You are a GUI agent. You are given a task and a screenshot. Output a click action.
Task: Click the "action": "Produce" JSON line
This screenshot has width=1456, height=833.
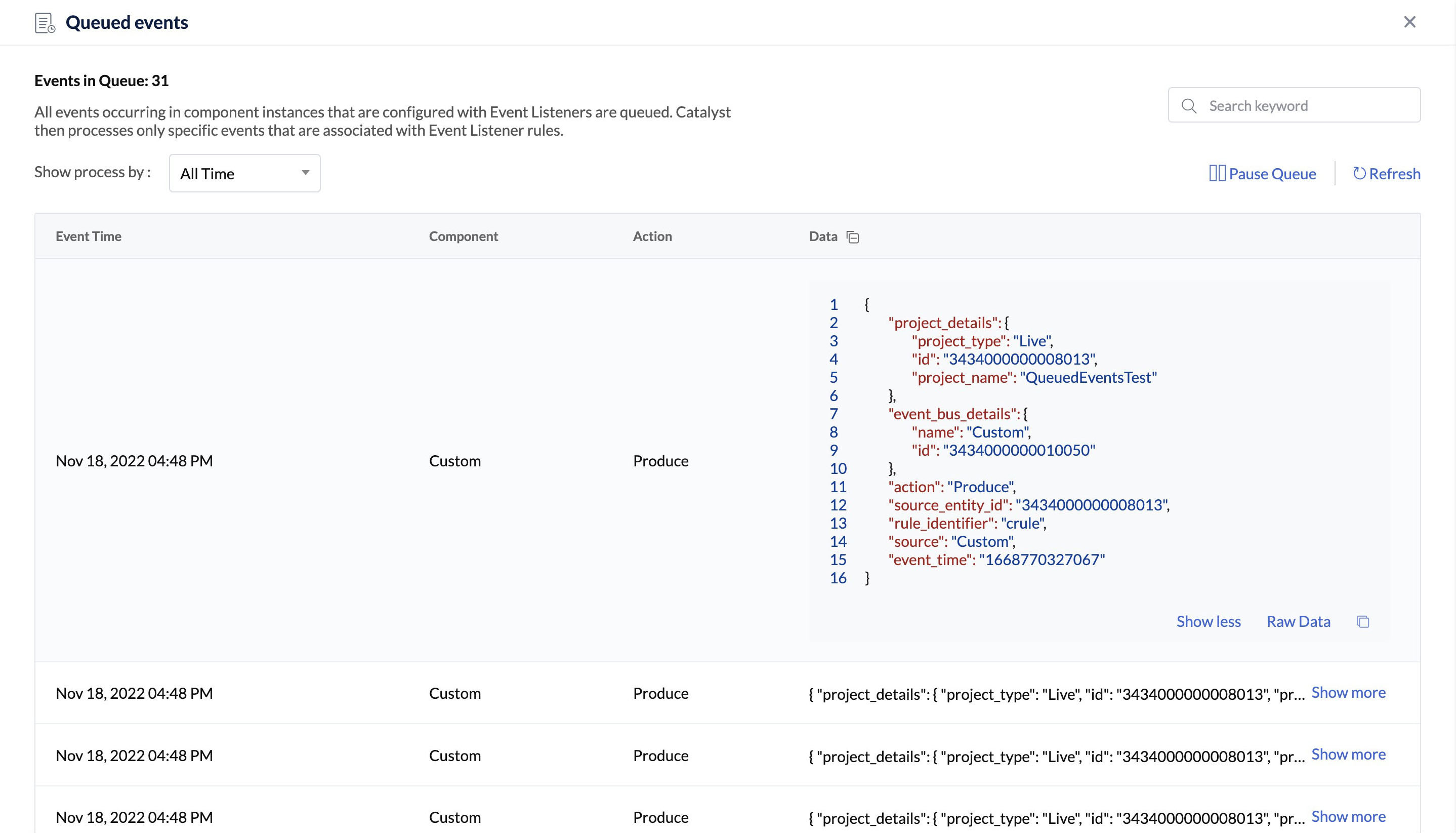click(x=952, y=487)
